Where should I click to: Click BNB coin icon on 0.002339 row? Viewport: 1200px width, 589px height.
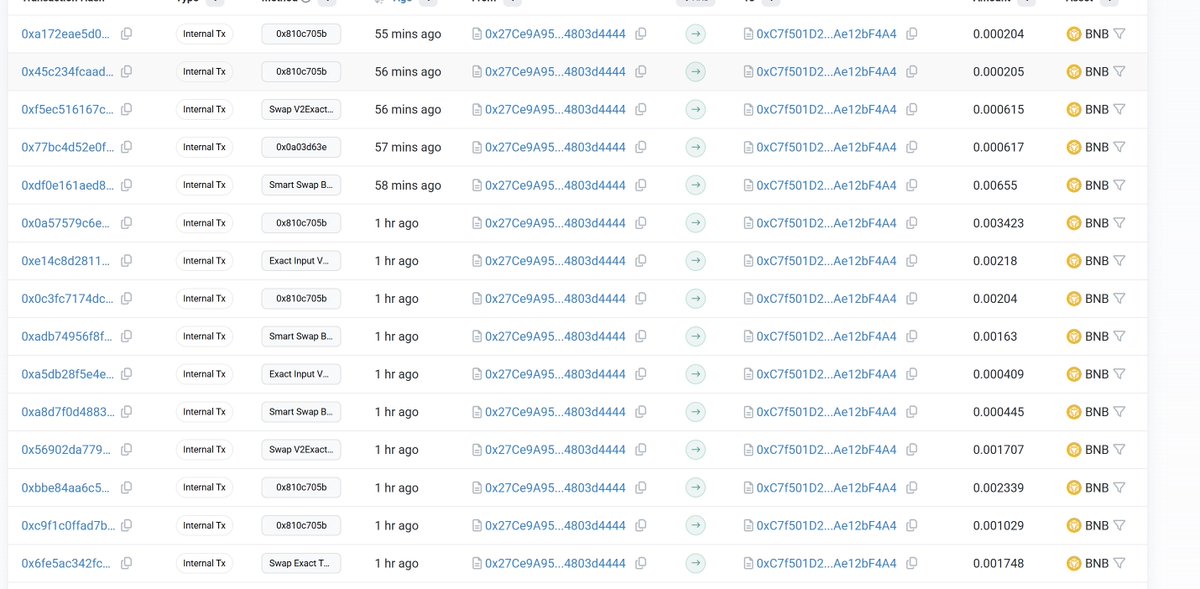(x=1074, y=488)
